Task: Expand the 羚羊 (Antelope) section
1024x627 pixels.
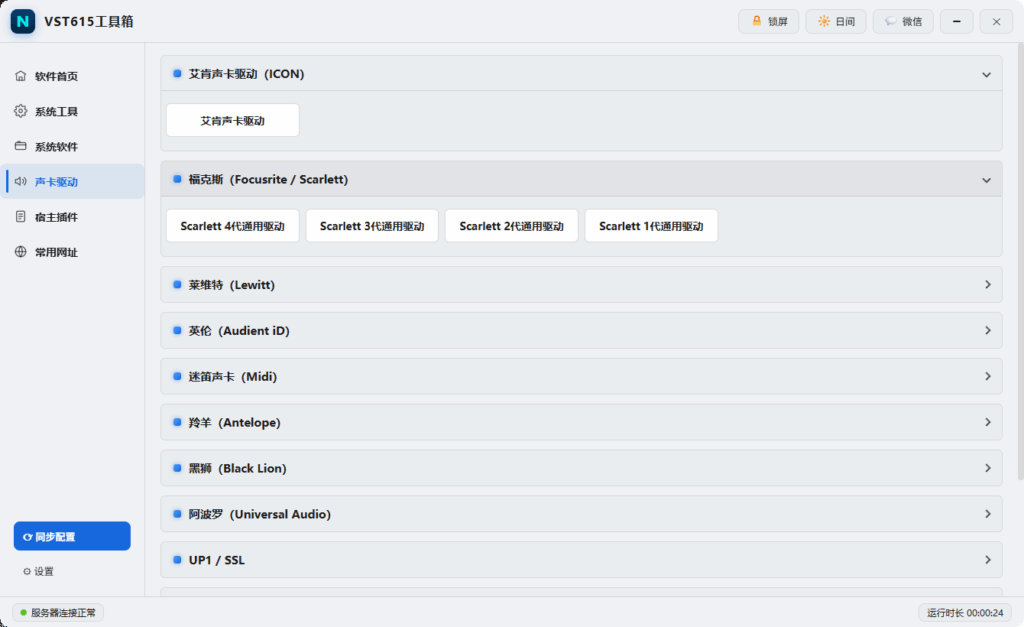Action: coord(581,422)
